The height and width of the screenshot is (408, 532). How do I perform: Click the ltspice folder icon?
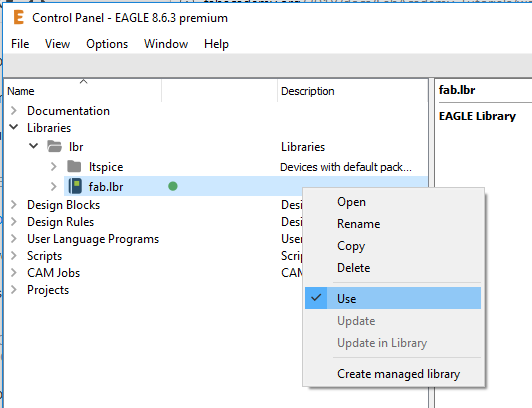[74, 167]
